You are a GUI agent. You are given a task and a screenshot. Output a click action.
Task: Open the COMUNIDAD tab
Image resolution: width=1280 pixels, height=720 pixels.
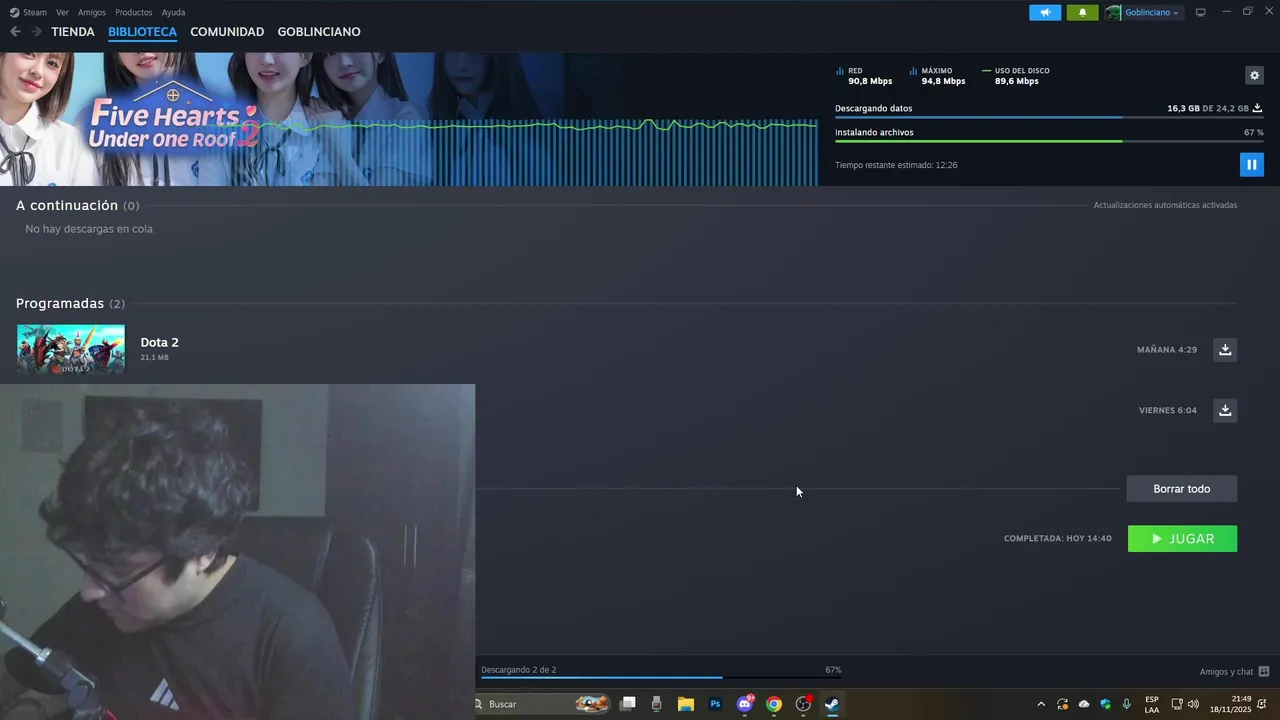[227, 32]
